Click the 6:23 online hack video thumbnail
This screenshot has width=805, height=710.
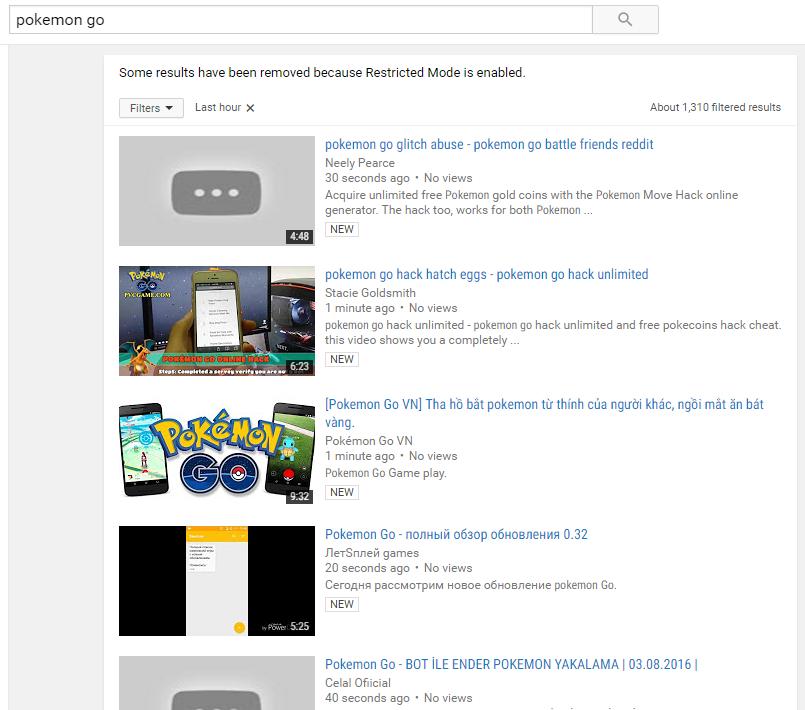tap(217, 321)
